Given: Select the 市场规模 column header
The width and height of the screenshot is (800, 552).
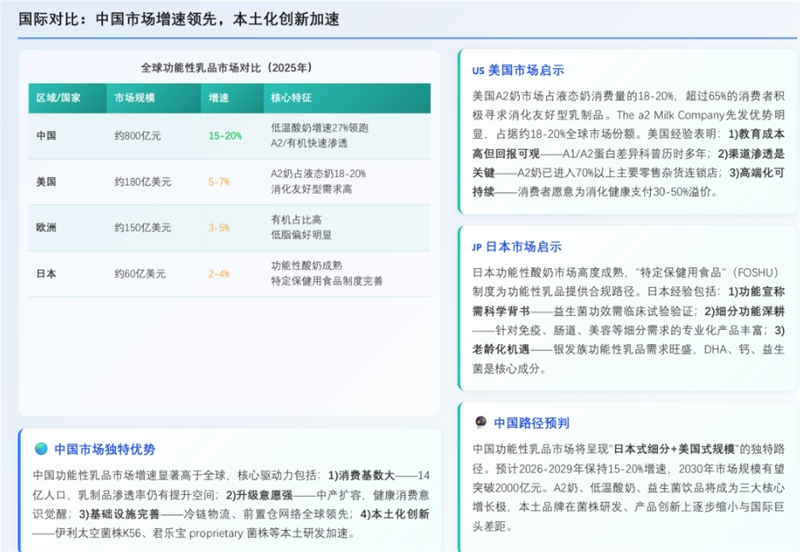Looking at the screenshot, I should (x=154, y=98).
